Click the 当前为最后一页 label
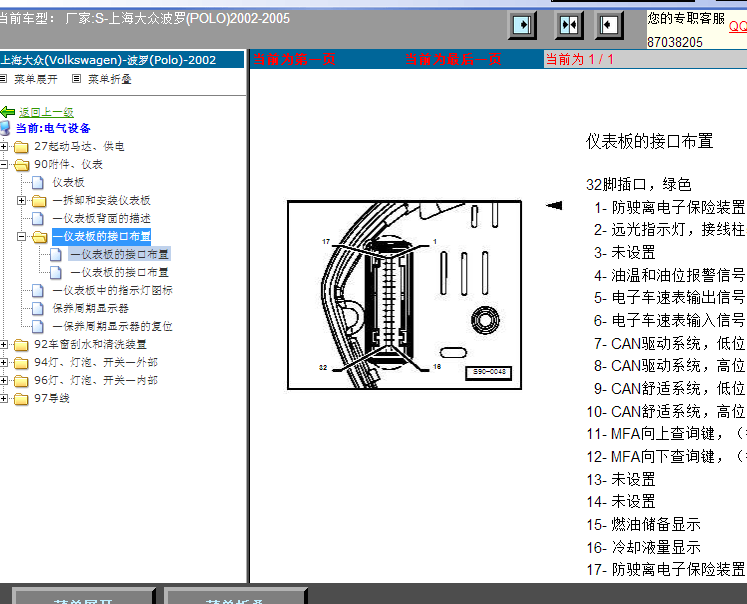This screenshot has height=604, width=747. coord(453,60)
